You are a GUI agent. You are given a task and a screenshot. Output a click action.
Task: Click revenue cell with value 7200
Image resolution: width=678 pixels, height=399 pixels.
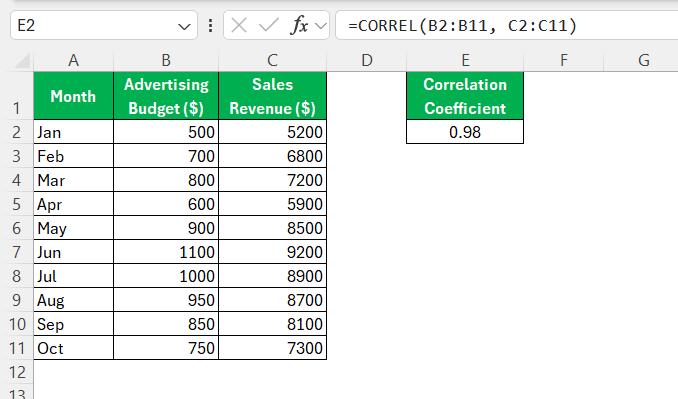point(272,180)
